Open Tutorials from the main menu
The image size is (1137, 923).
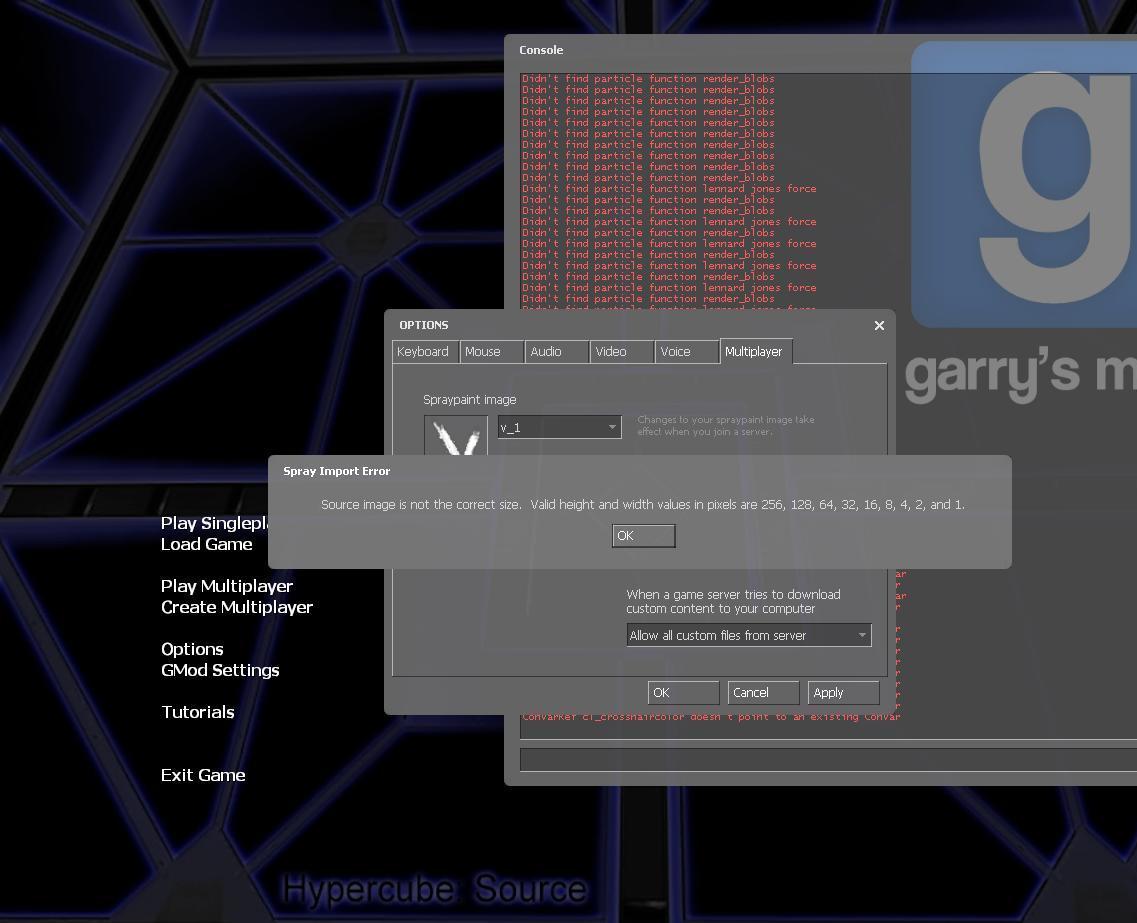pyautogui.click(x=198, y=713)
